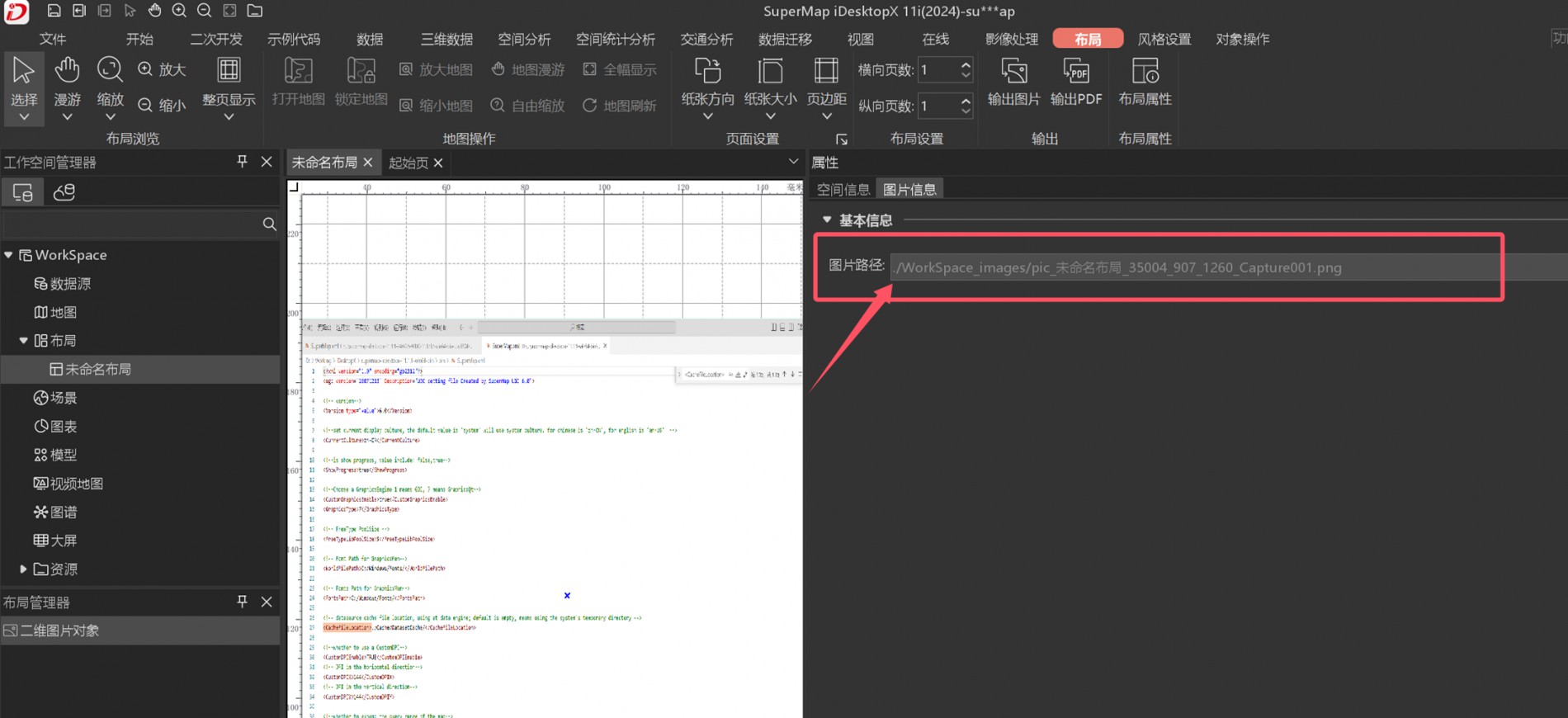Expand the 资源 tree node
The image size is (1568, 718).
point(23,569)
